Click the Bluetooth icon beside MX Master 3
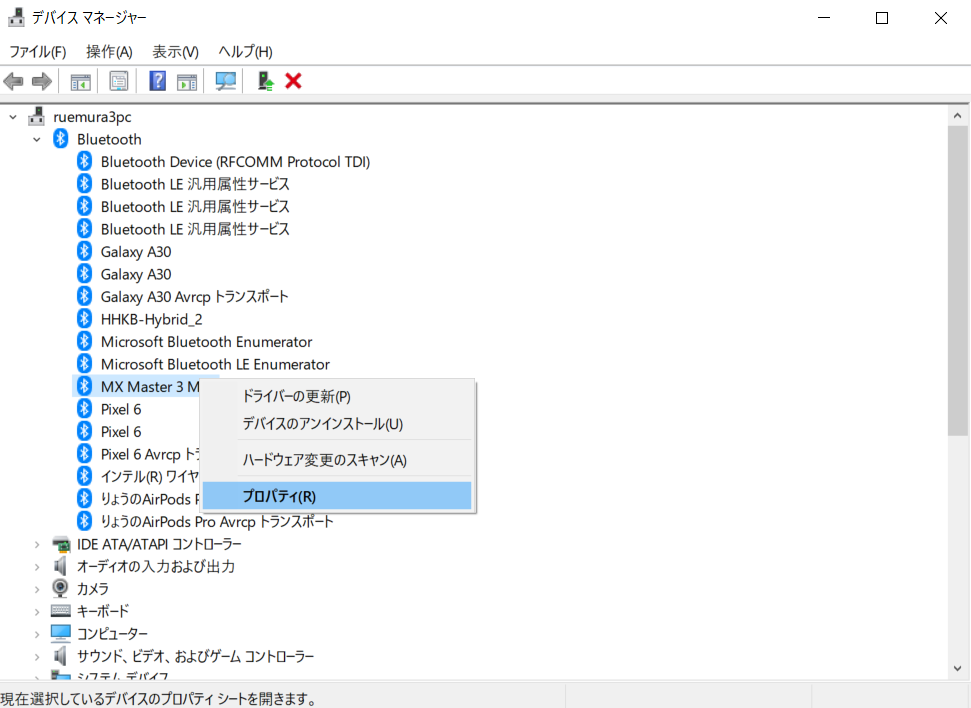Viewport: 971px width, 708px height. click(x=85, y=387)
